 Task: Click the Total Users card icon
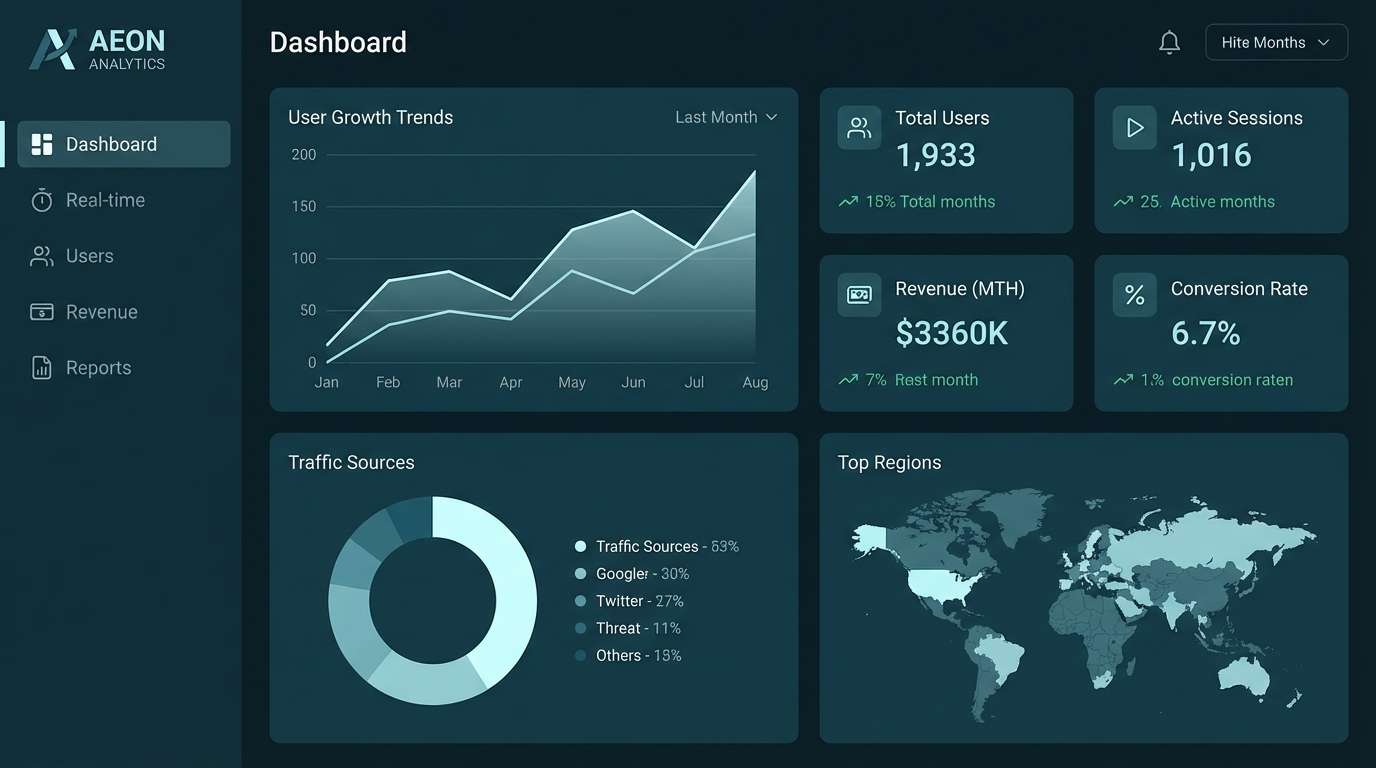click(x=858, y=128)
